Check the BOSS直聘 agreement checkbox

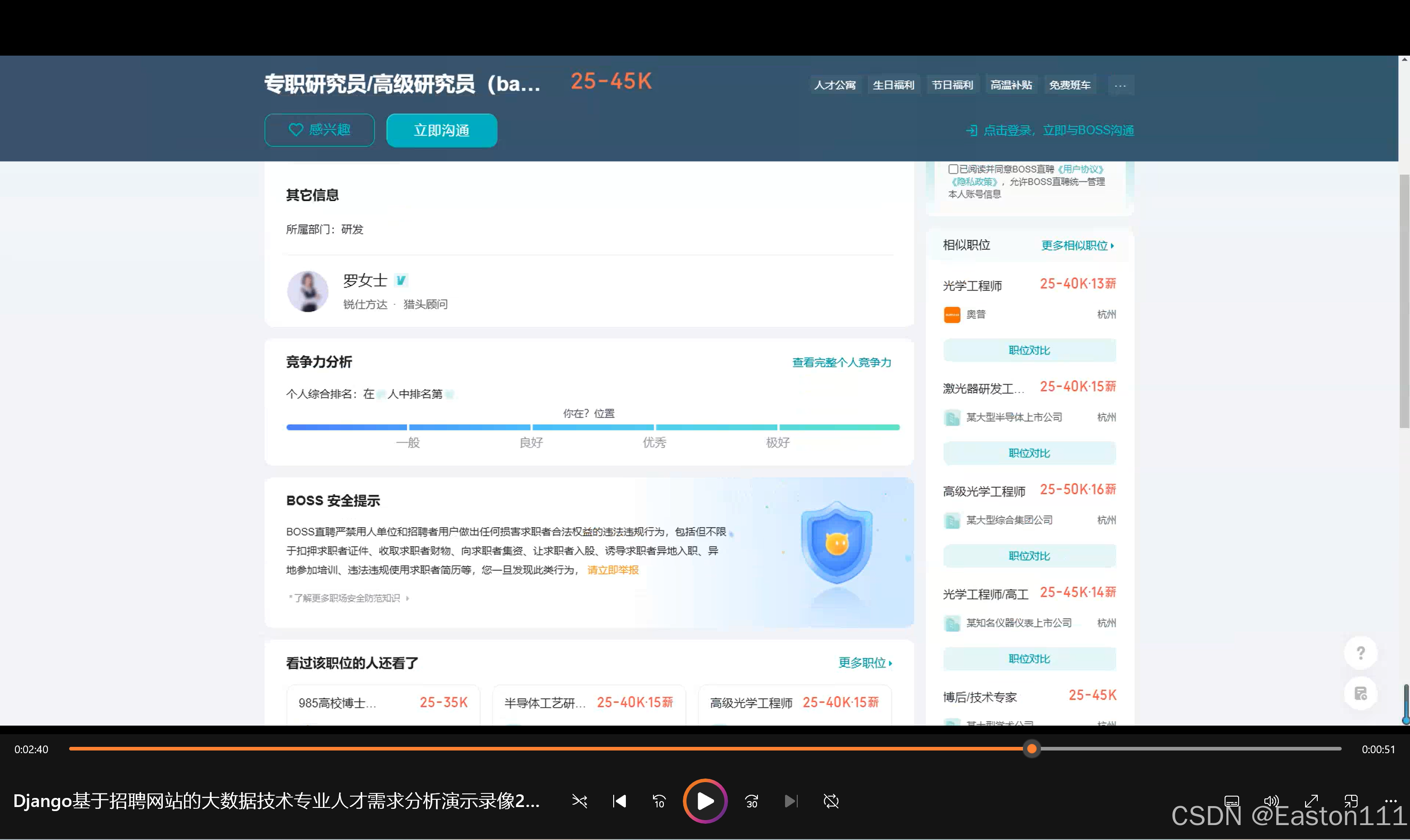[953, 169]
